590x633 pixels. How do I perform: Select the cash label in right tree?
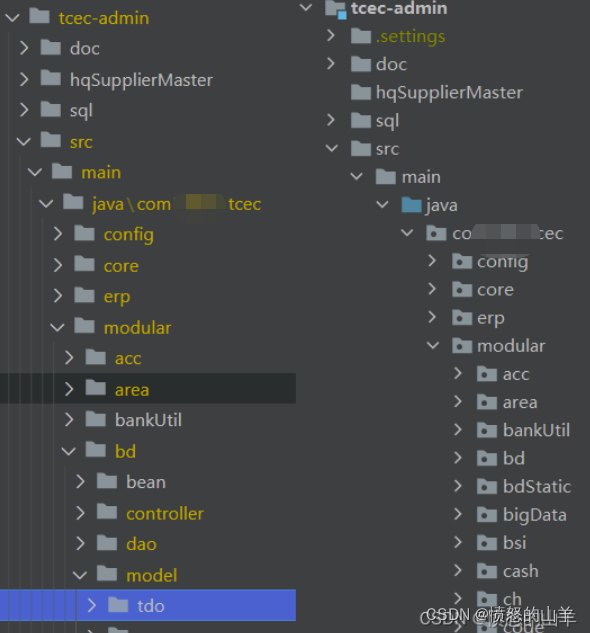click(x=521, y=571)
